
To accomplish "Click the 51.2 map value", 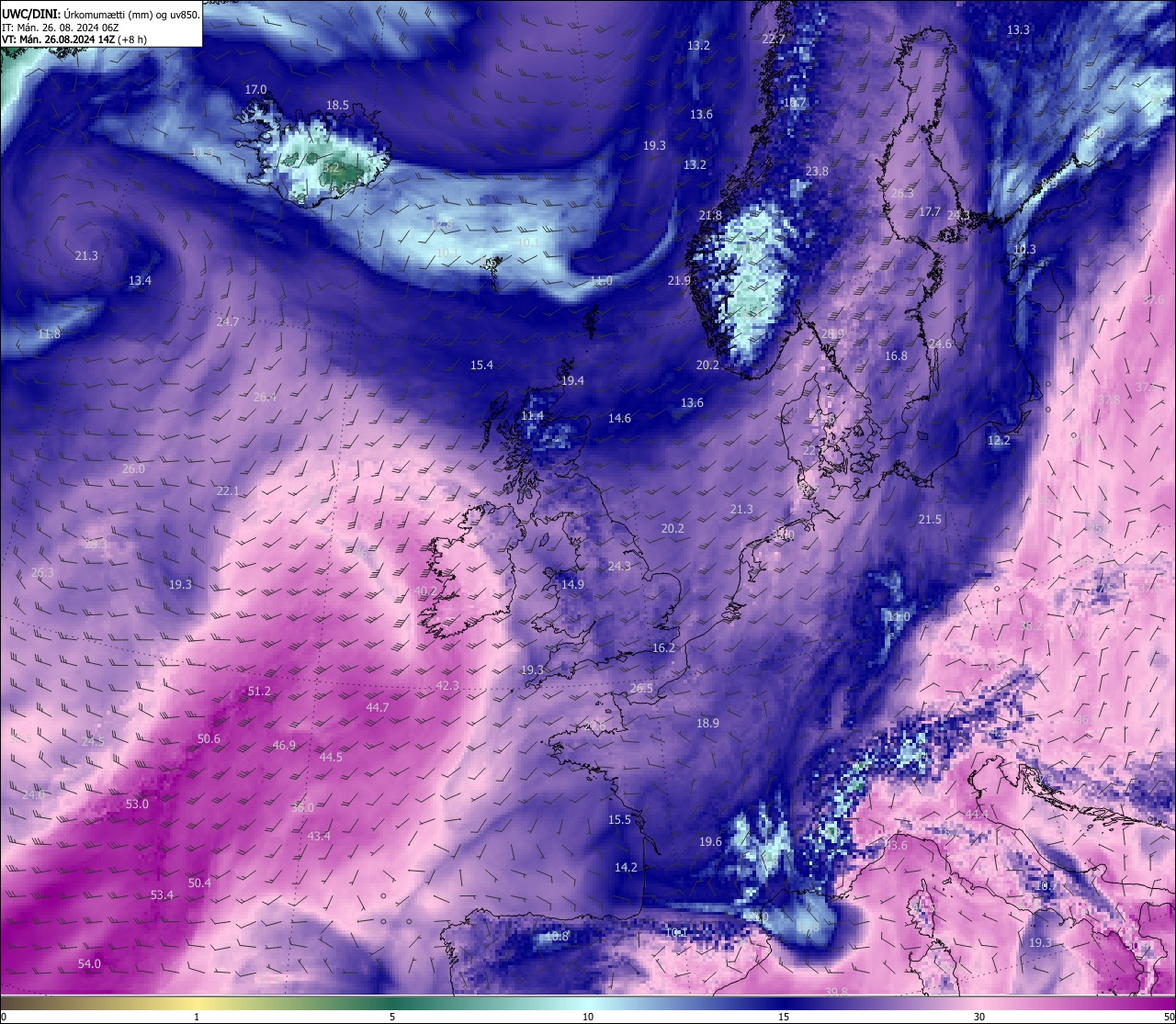I will (259, 691).
